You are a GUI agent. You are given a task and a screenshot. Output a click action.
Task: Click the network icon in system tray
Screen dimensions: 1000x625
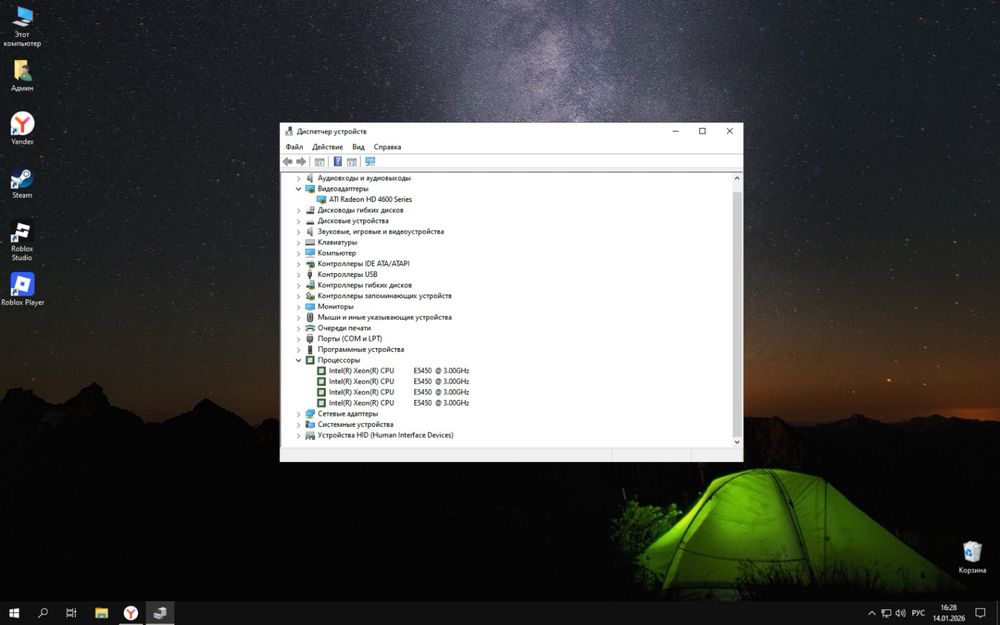886,614
